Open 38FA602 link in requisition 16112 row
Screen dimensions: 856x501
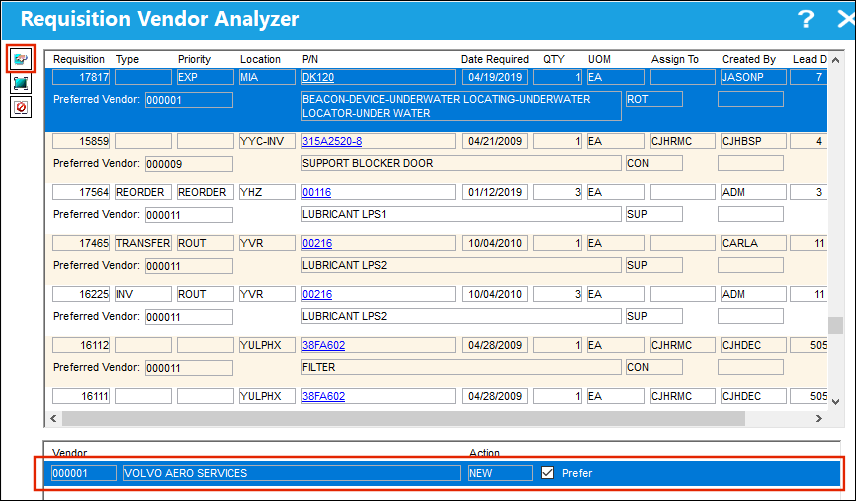point(323,345)
